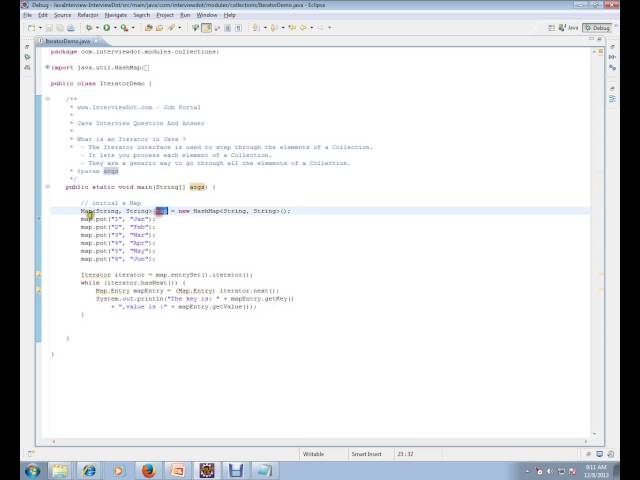This screenshot has width=640, height=480.
Task: Expand the folded import statements
Action: [47, 67]
